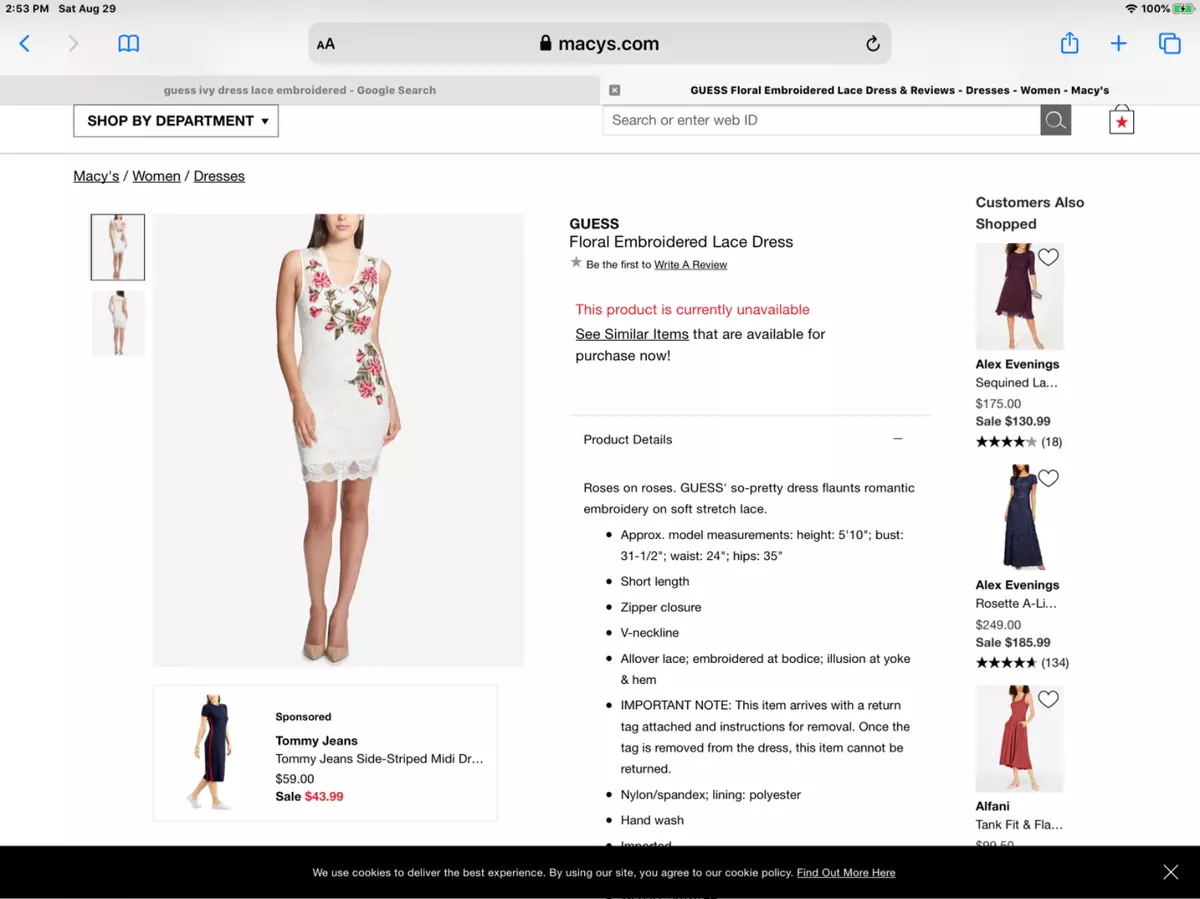1200x899 pixels.
Task: Reload the page with refresh icon
Action: click(x=872, y=43)
